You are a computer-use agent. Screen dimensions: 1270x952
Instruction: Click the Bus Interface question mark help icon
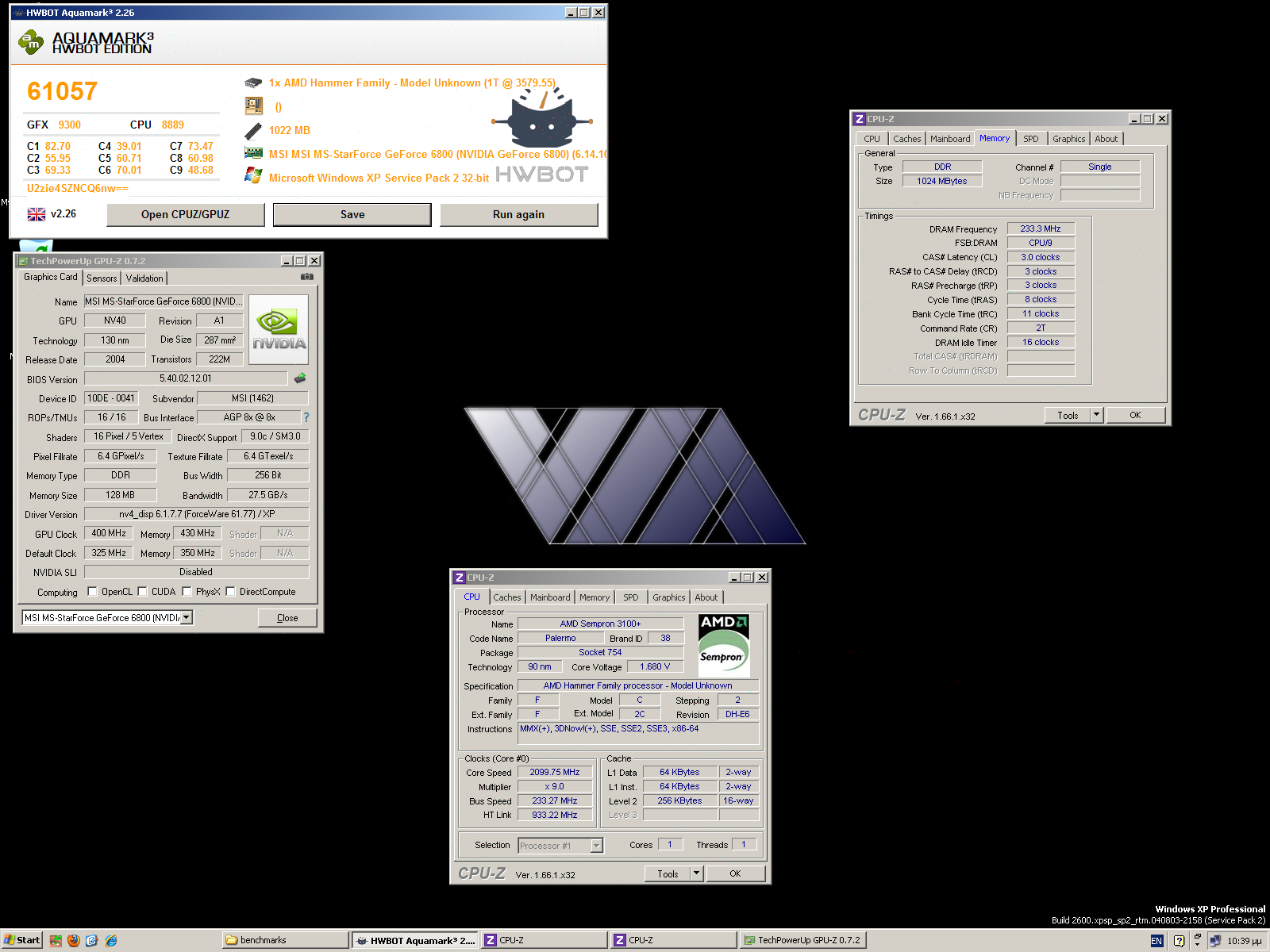[306, 417]
